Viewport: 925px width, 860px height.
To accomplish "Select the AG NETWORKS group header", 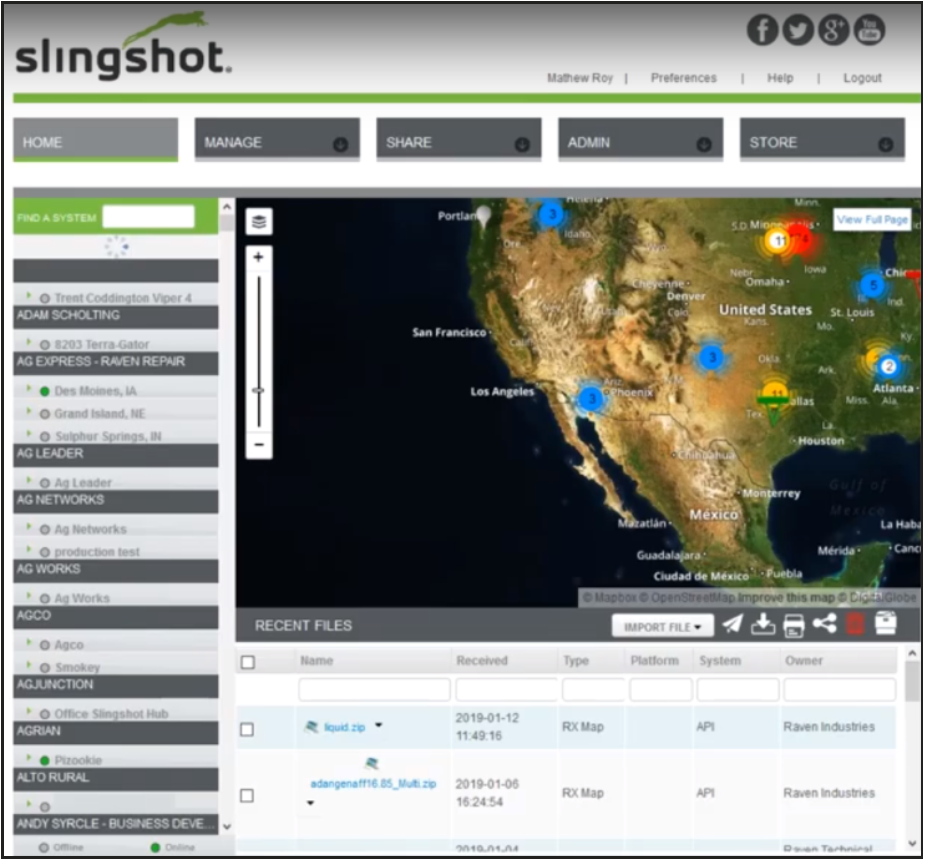I will 116,501.
